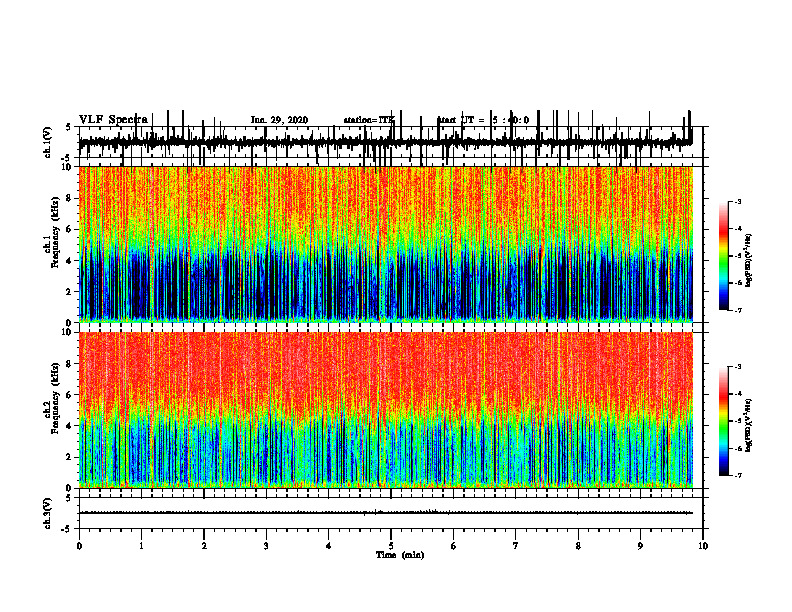Click the time axis tick label "9"
792x612 pixels.
point(640,546)
